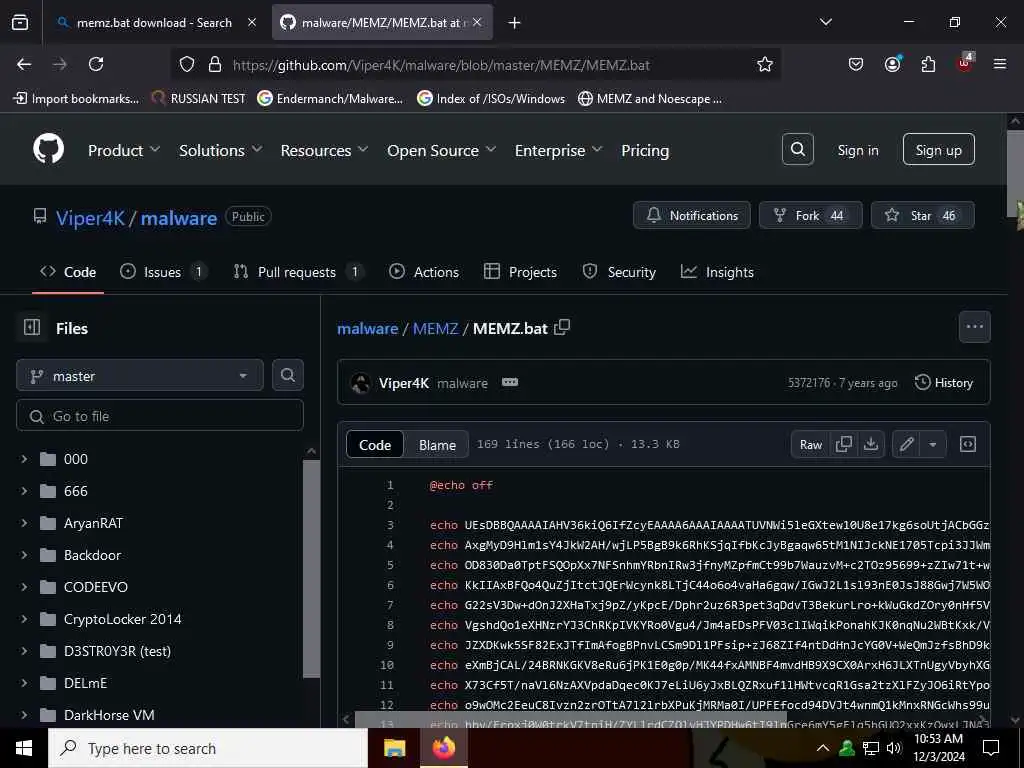
Task: Click the file tree vertical scrollbar
Action: point(312,568)
